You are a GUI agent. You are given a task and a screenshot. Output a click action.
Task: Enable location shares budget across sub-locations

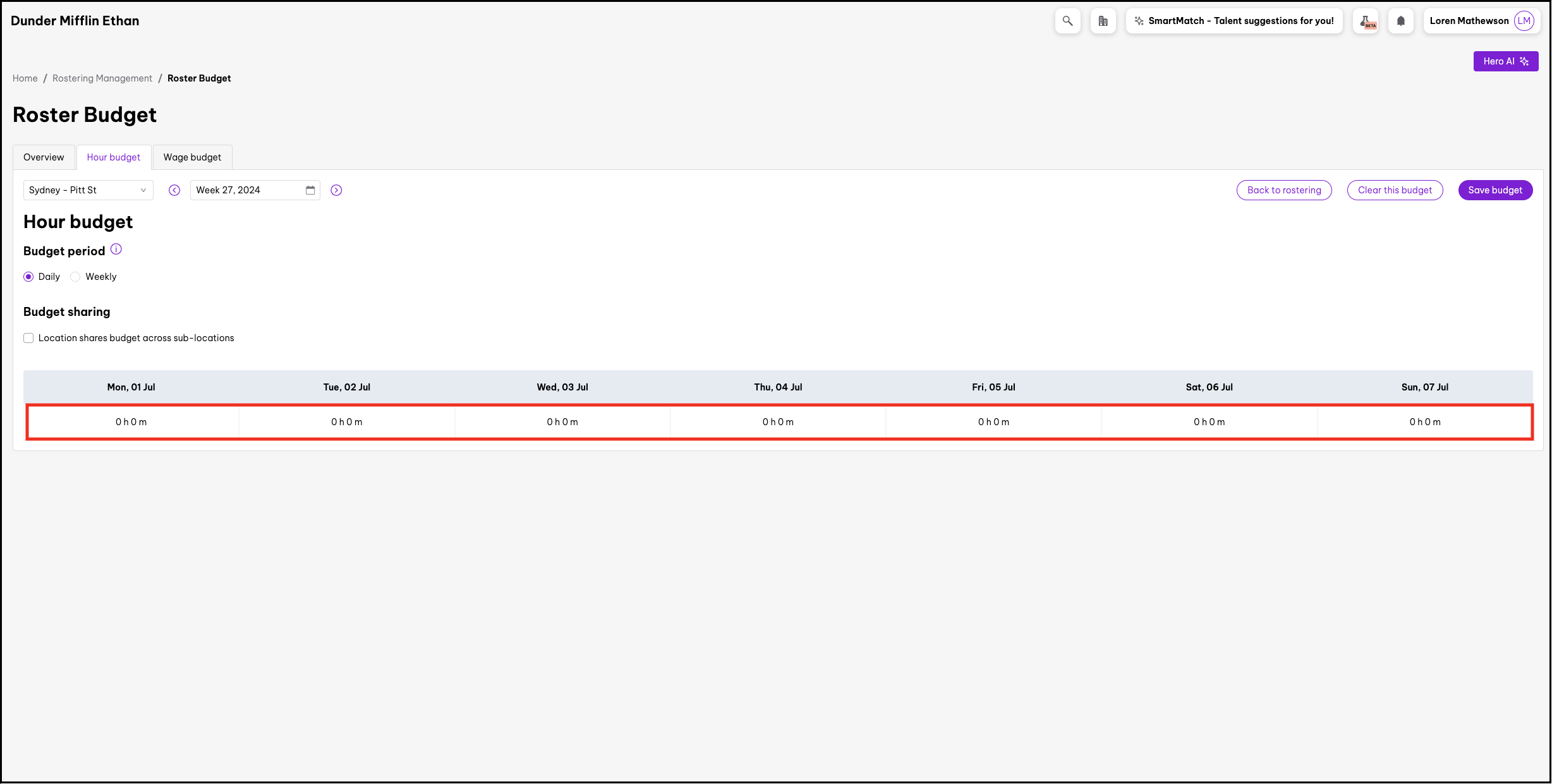(x=29, y=338)
